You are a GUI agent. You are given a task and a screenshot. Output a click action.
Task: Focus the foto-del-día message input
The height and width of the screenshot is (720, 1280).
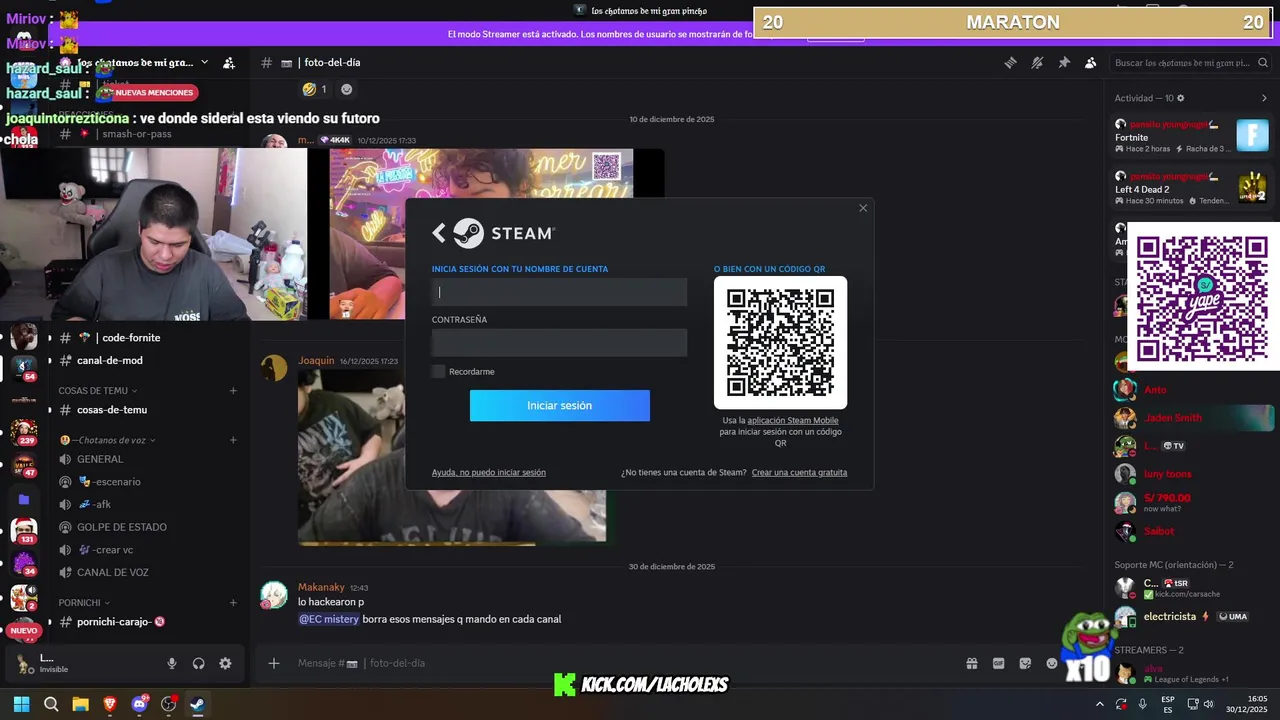[620, 663]
